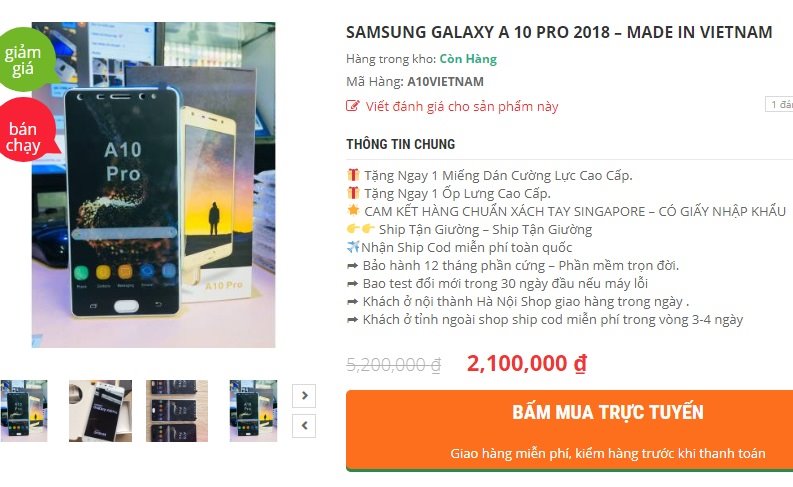Click the 'Còn Hàng' stock status text
This screenshot has height=487, width=793.
point(468,59)
